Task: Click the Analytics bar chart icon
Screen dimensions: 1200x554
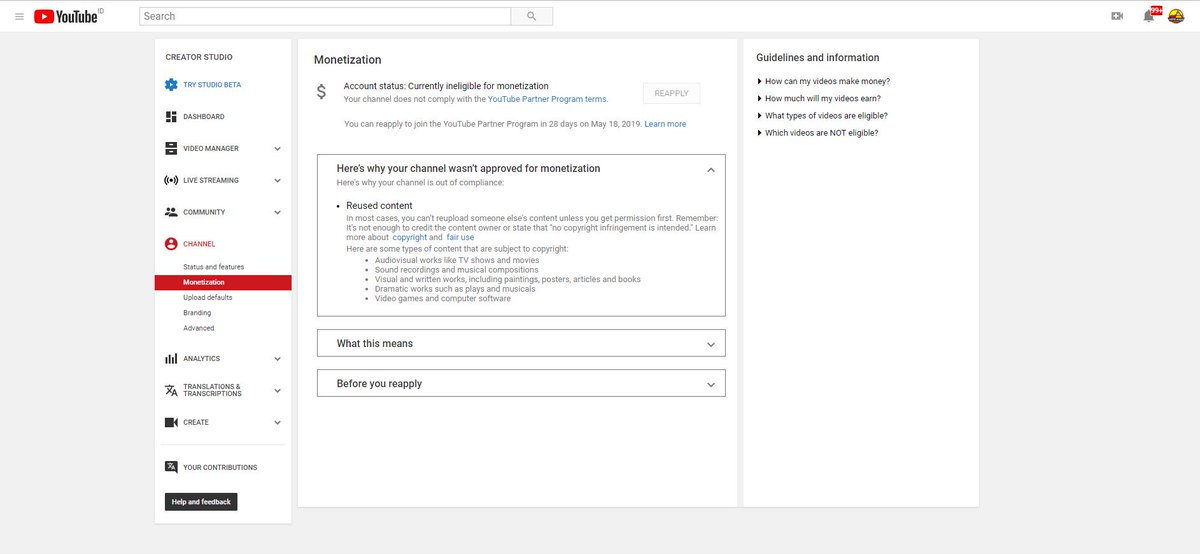Action: [x=171, y=359]
